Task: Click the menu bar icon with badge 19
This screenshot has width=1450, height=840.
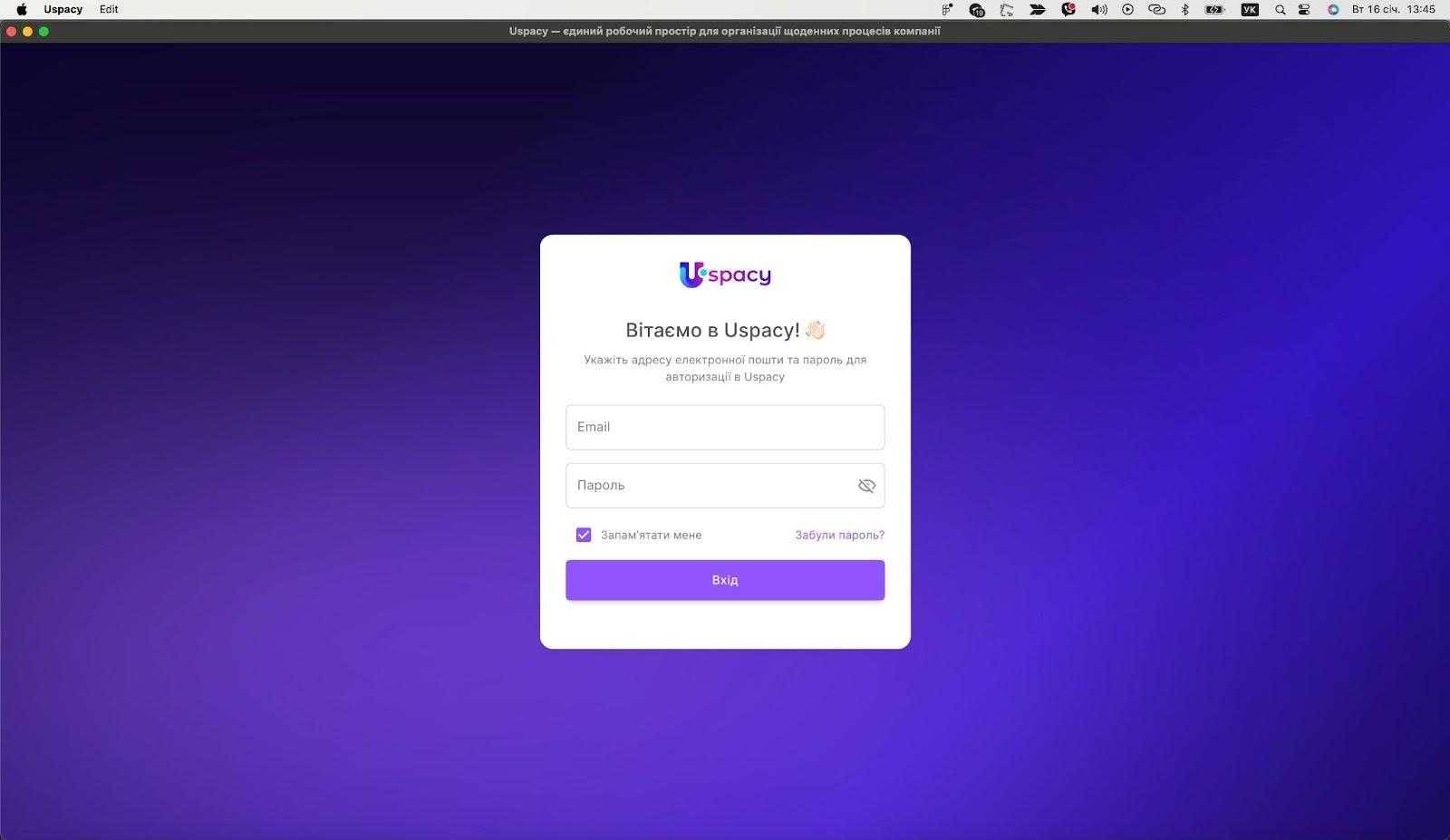Action: tap(977, 10)
